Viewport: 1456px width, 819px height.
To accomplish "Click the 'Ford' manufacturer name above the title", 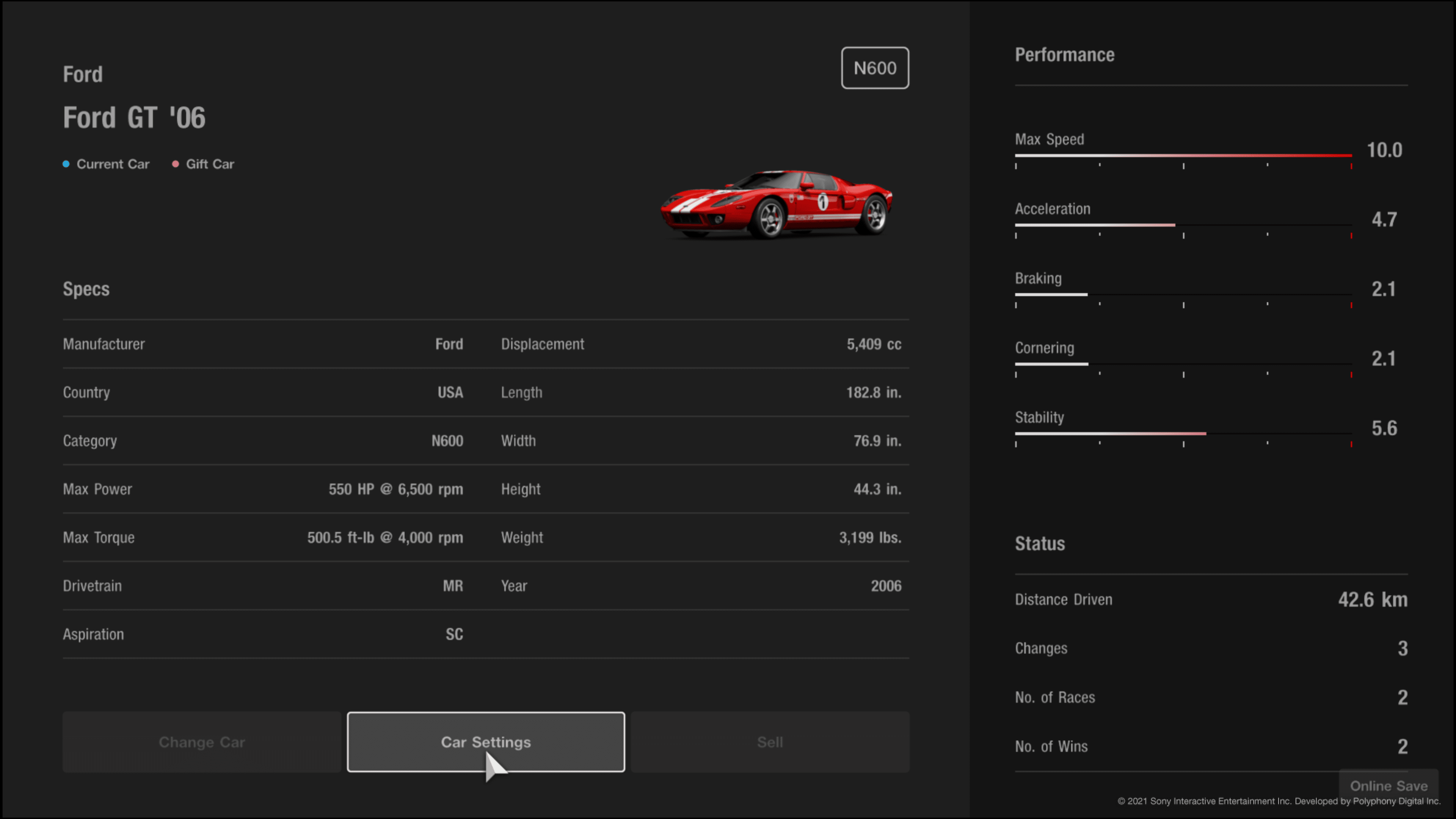I will click(x=83, y=75).
